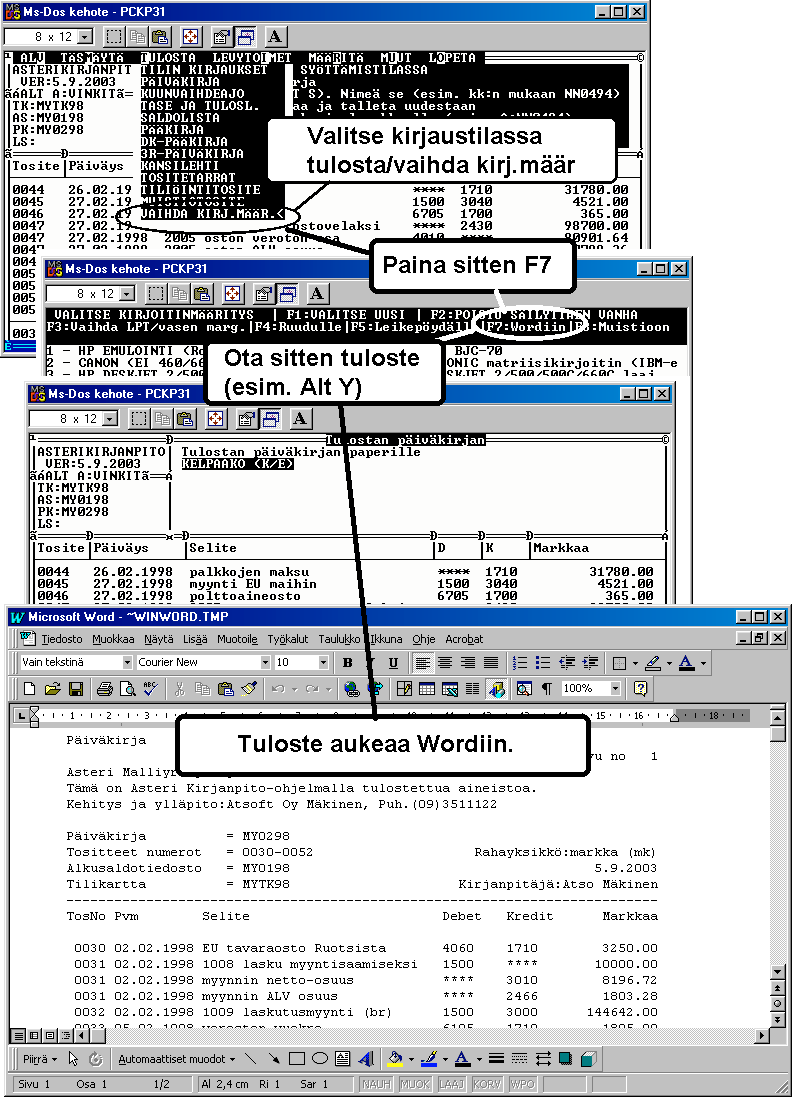Toggle Justify alignment button
Screen dimensions: 794x1102
point(491,662)
